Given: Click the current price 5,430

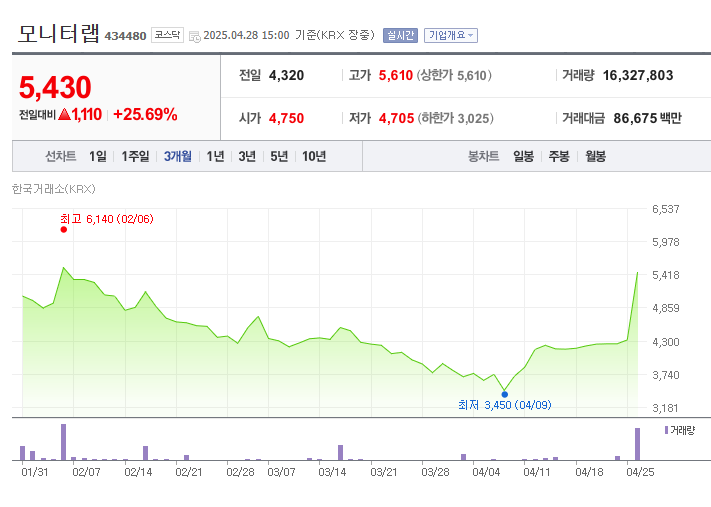Looking at the screenshot, I should [55, 87].
